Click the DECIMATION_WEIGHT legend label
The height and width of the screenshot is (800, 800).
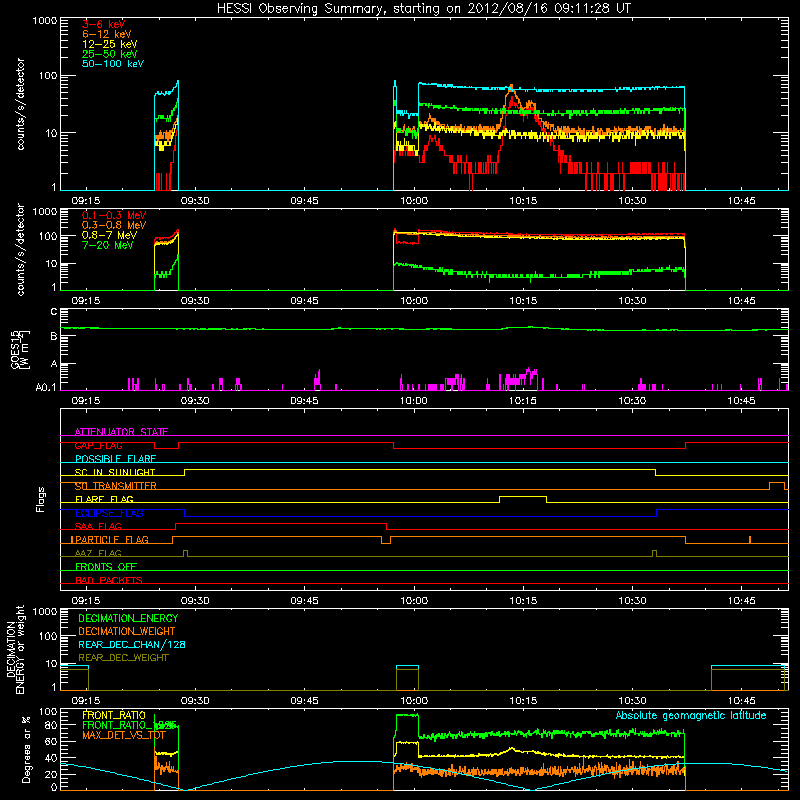[127, 631]
